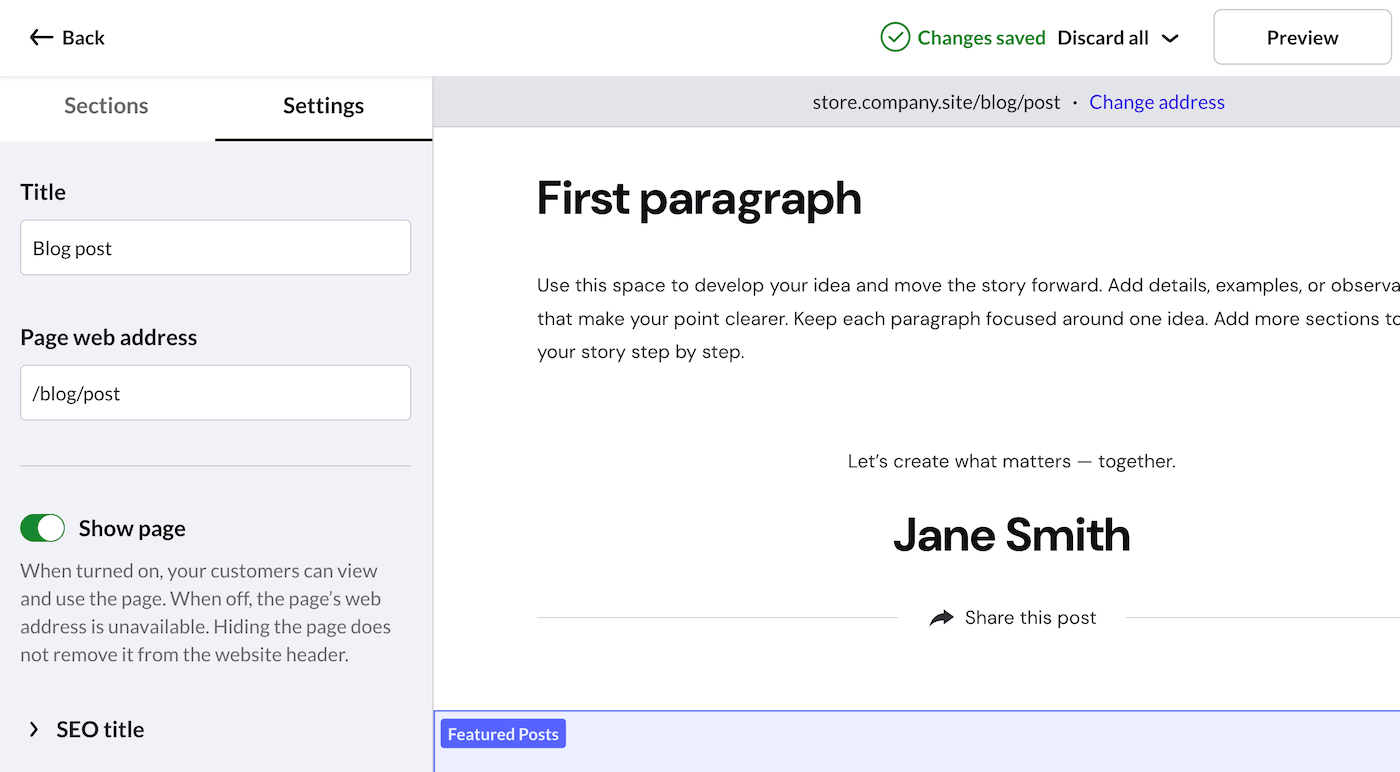The width and height of the screenshot is (1400, 772).
Task: Expand the SEO title section
Action: tap(86, 729)
